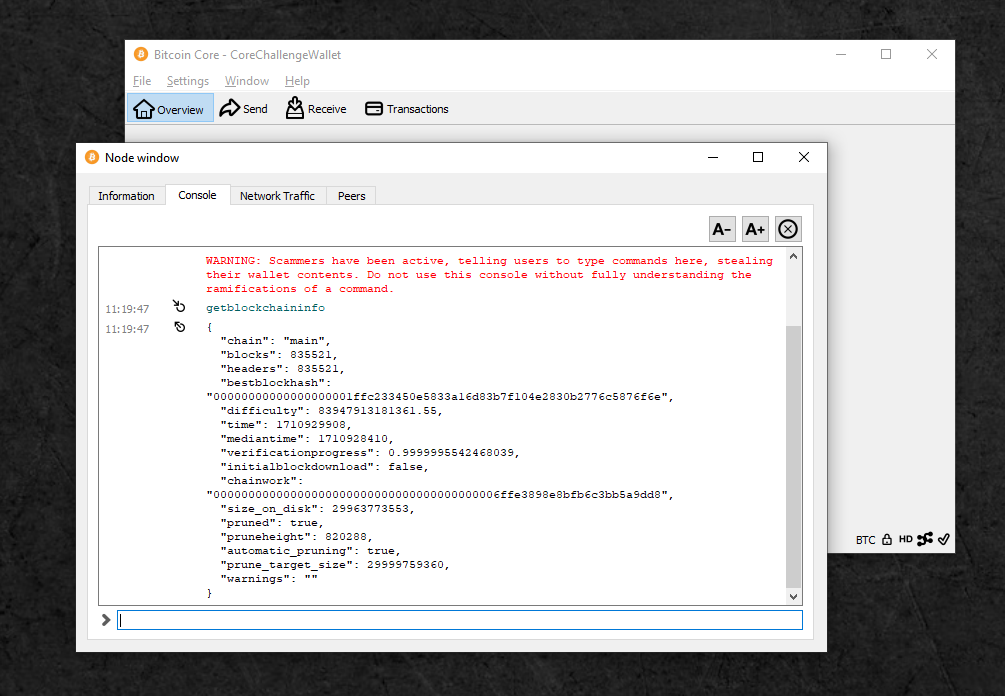The width and height of the screenshot is (1005, 696).
Task: Switch to the Information tab
Action: (126, 195)
